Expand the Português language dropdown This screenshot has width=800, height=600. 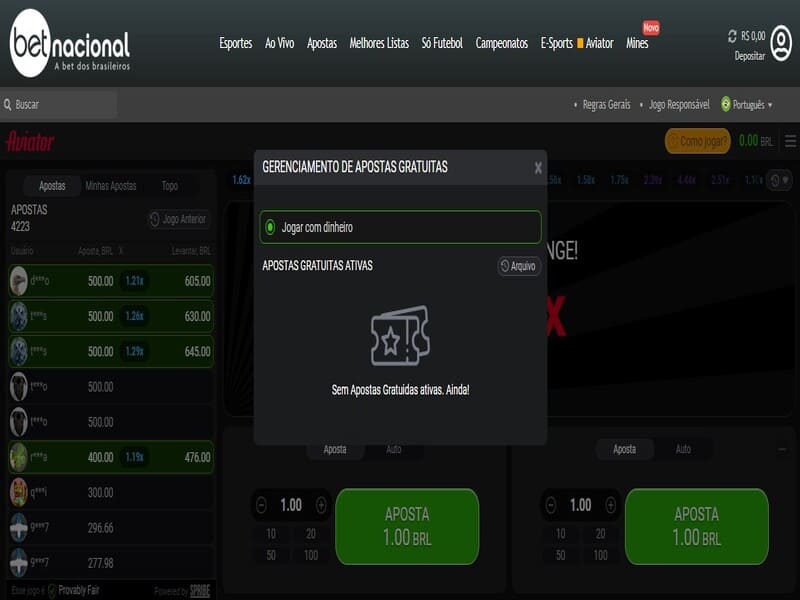pos(748,104)
